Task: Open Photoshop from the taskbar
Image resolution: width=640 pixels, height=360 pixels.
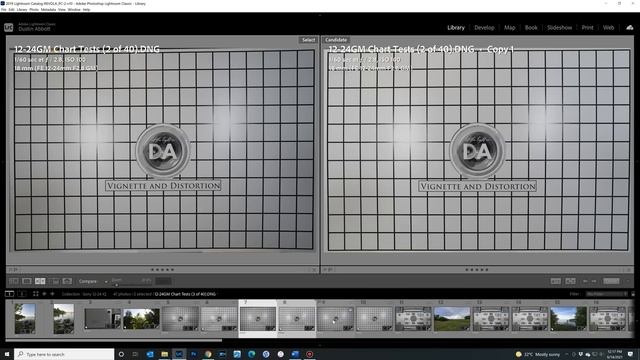Action: click(x=193, y=354)
